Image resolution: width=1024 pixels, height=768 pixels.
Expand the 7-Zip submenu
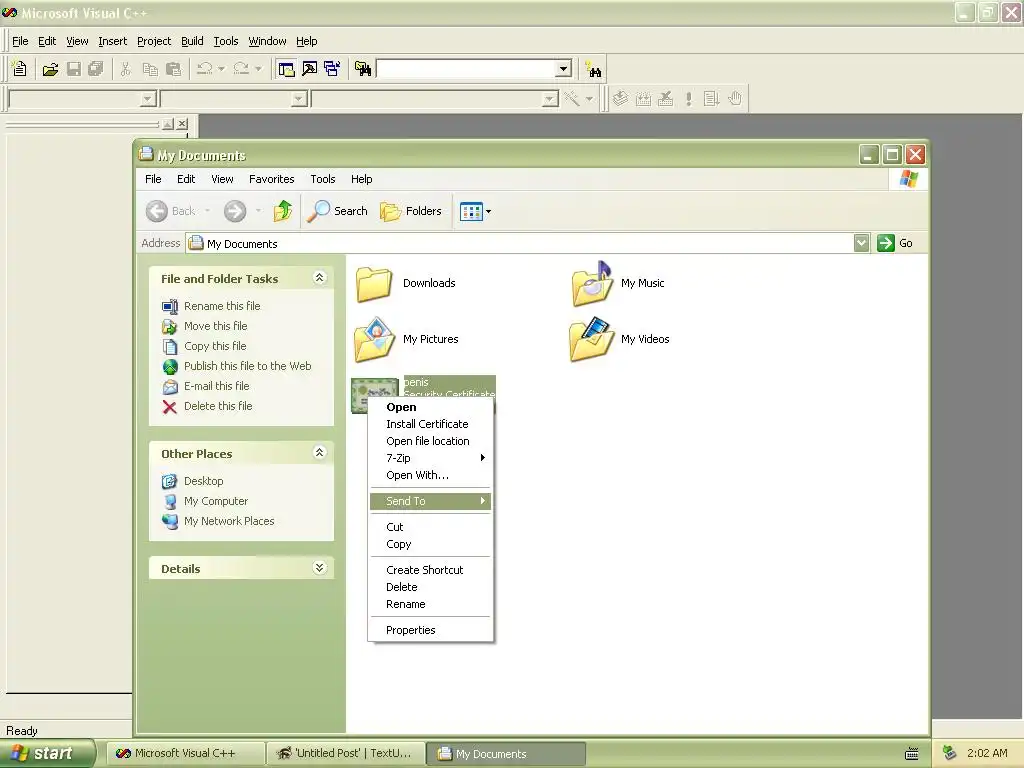pyautogui.click(x=430, y=458)
